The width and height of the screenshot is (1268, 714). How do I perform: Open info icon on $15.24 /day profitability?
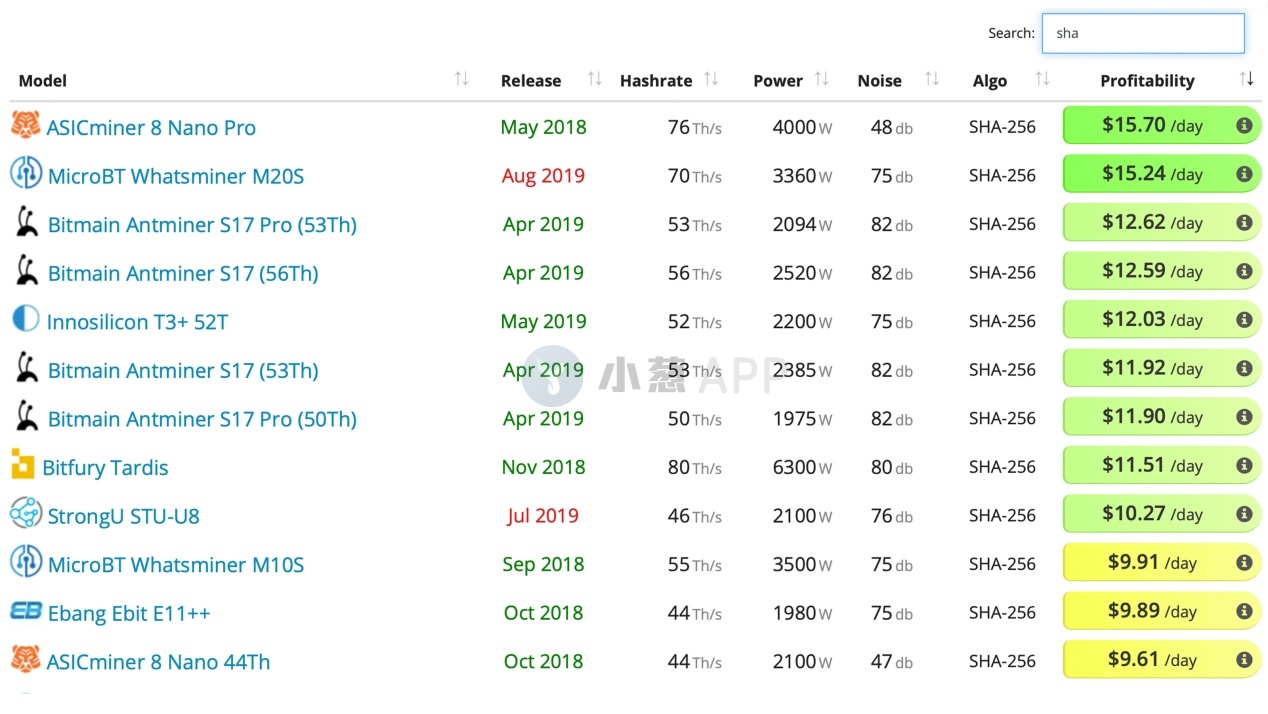pos(1244,174)
